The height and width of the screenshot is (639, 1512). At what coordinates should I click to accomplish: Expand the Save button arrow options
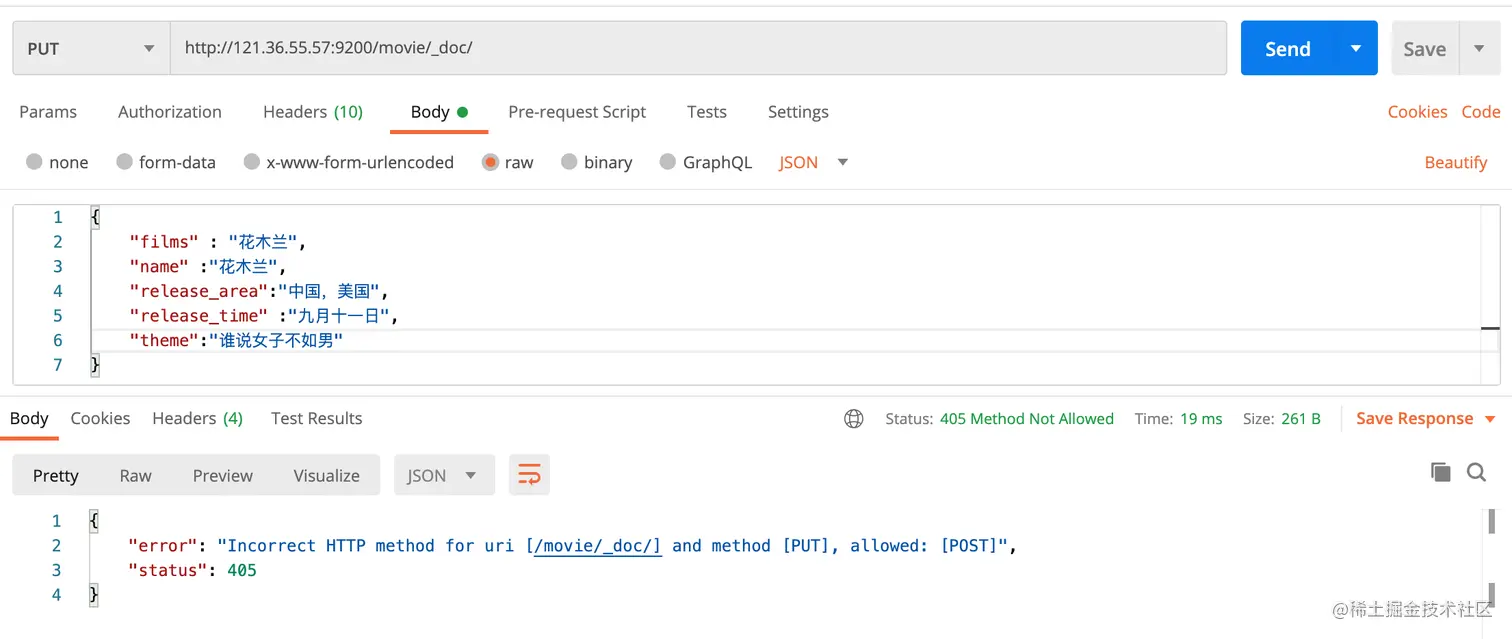tap(1479, 48)
